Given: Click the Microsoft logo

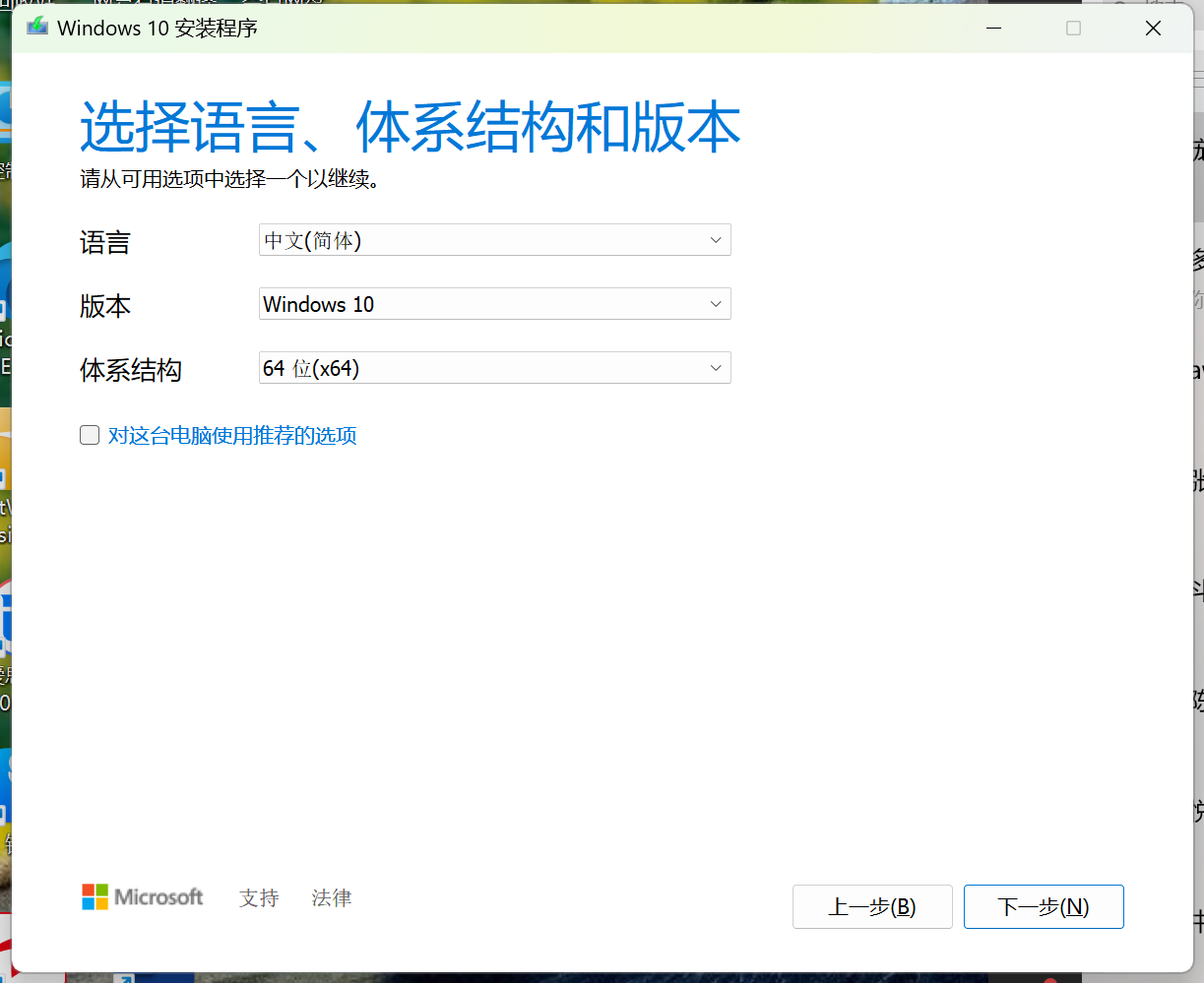Looking at the screenshot, I should point(143,896).
